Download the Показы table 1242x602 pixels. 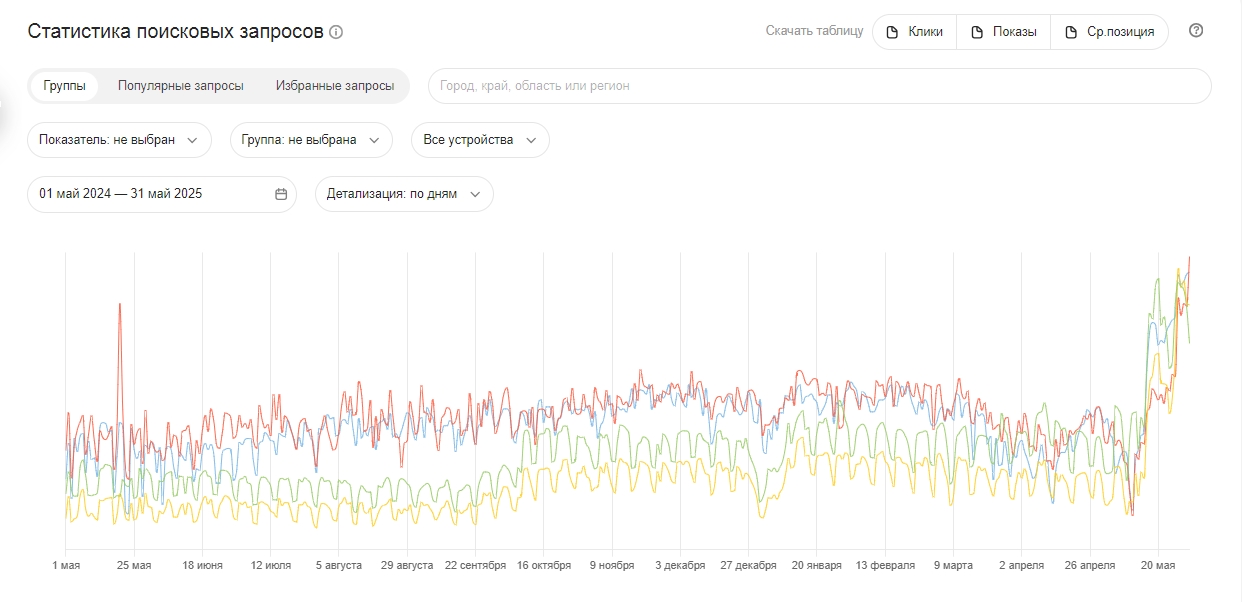[1004, 32]
